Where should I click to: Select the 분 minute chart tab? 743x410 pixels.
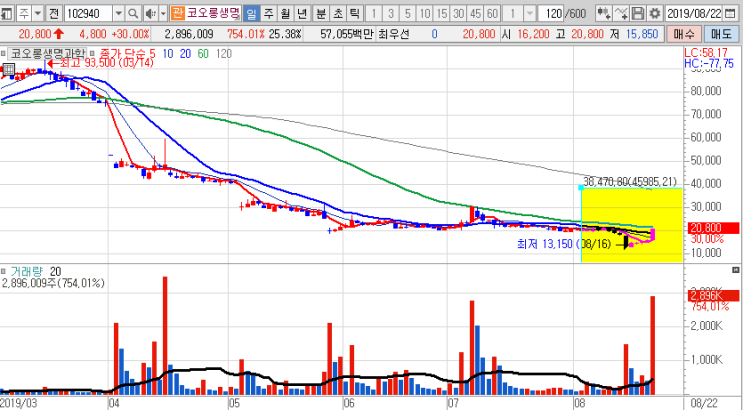click(x=321, y=13)
